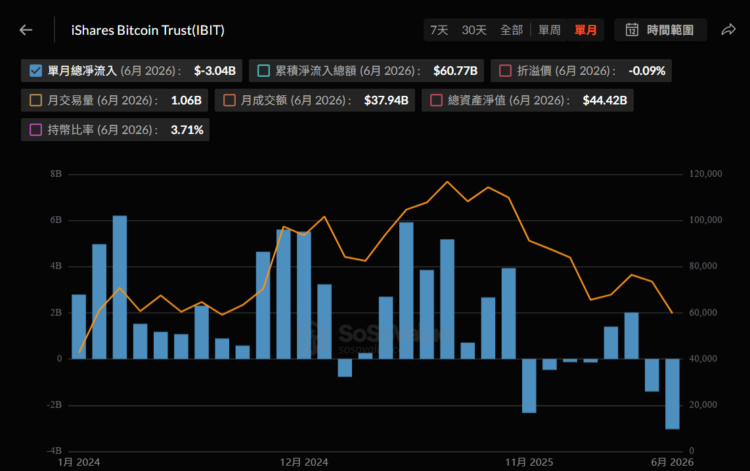Click the 6月 2026 axis label
This screenshot has height=471, width=750.
pyautogui.click(x=672, y=462)
